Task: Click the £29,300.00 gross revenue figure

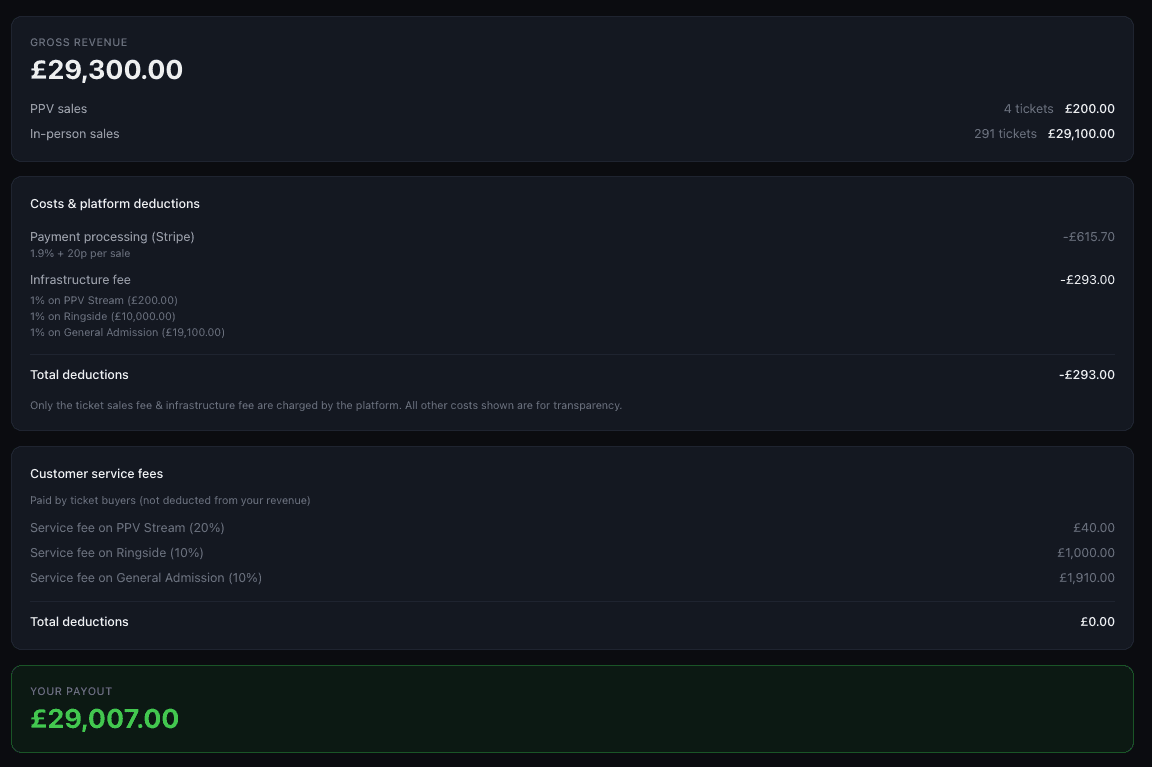Action: [x=106, y=70]
